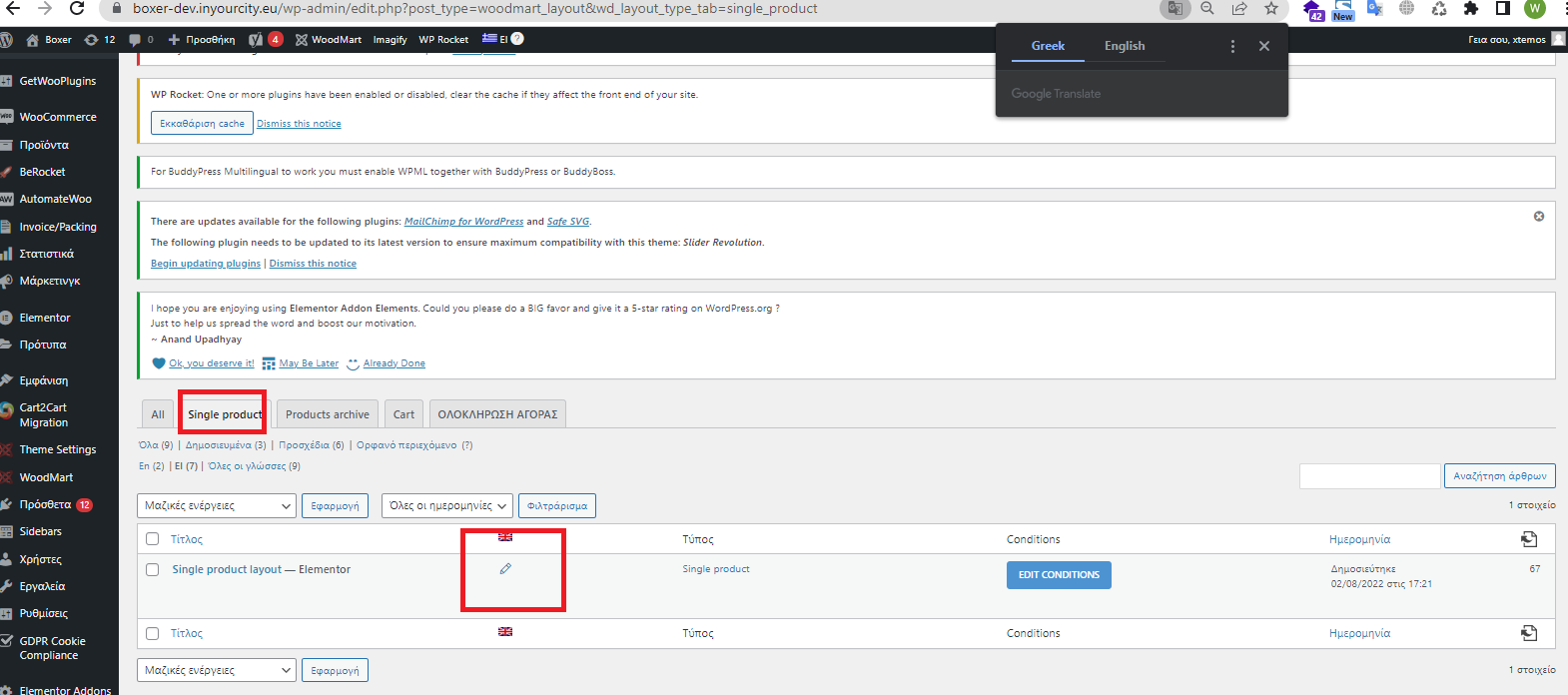The width and height of the screenshot is (1568, 695).
Task: Click the share page icon in address bar
Action: (x=1239, y=8)
